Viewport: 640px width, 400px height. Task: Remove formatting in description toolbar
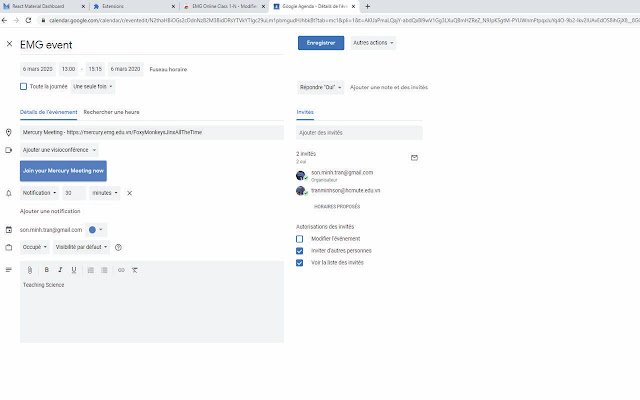(x=135, y=270)
